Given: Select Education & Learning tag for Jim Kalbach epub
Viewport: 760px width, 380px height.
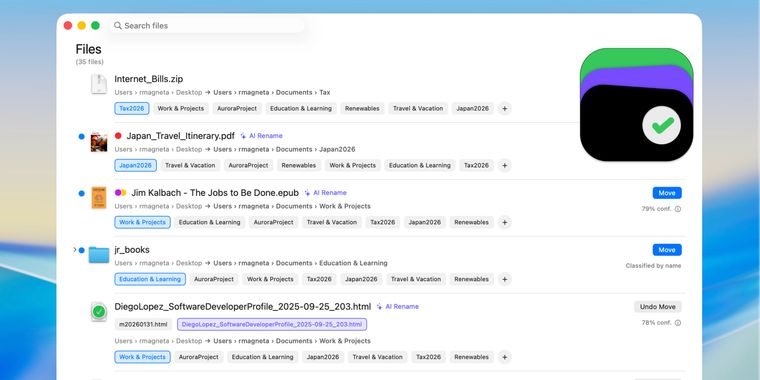Looking at the screenshot, I should [x=209, y=222].
